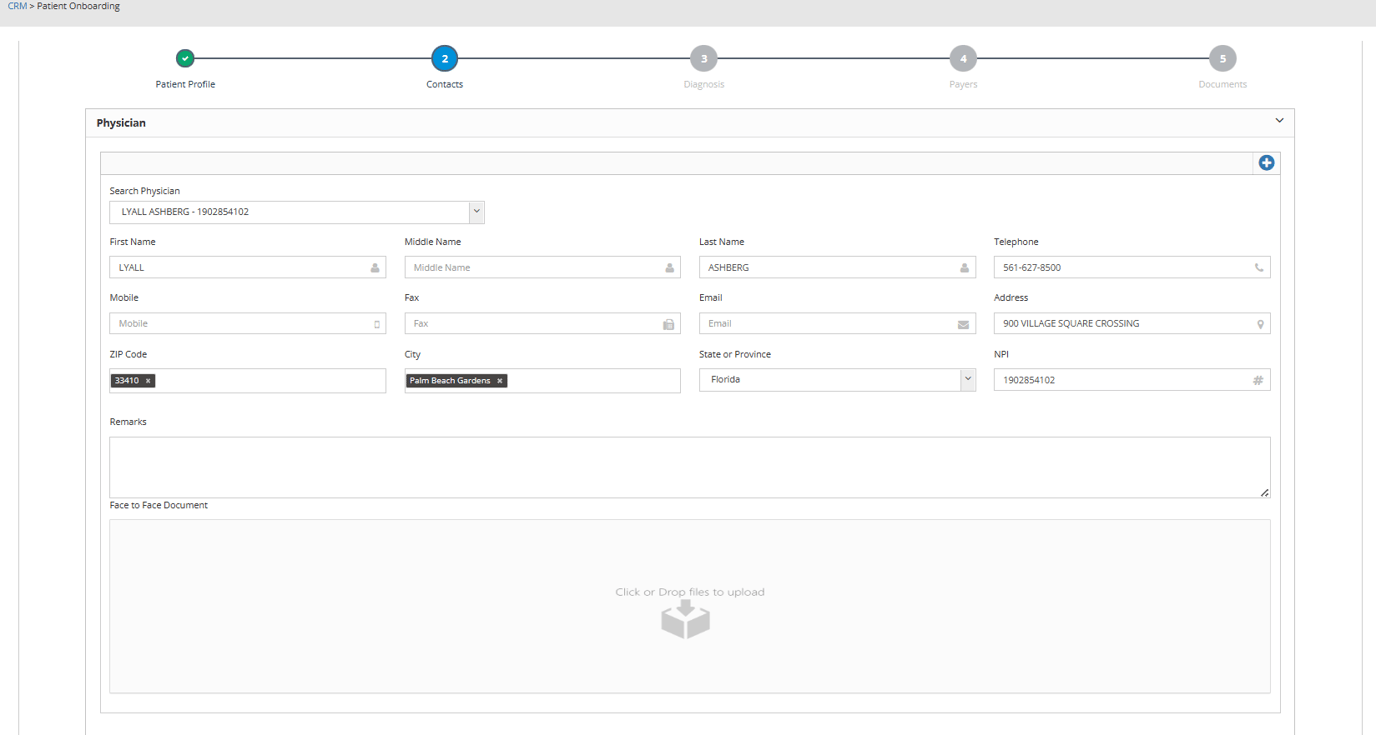This screenshot has height=735, width=1376.
Task: Open the Search Physician dropdown
Action: tap(476, 212)
